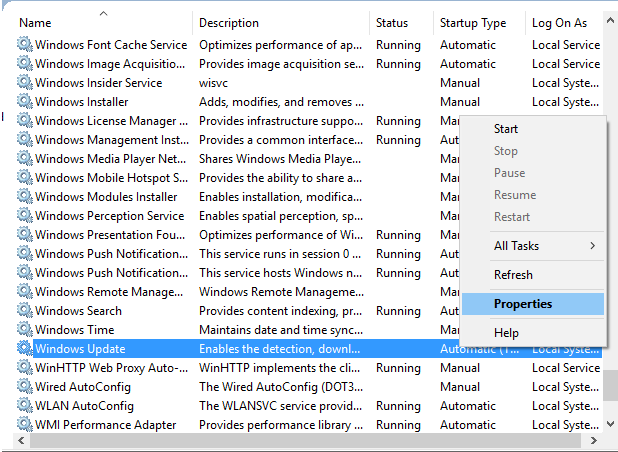Click Local Service logon of WinHTTP row
This screenshot has height=452, width=618.
click(x=566, y=368)
